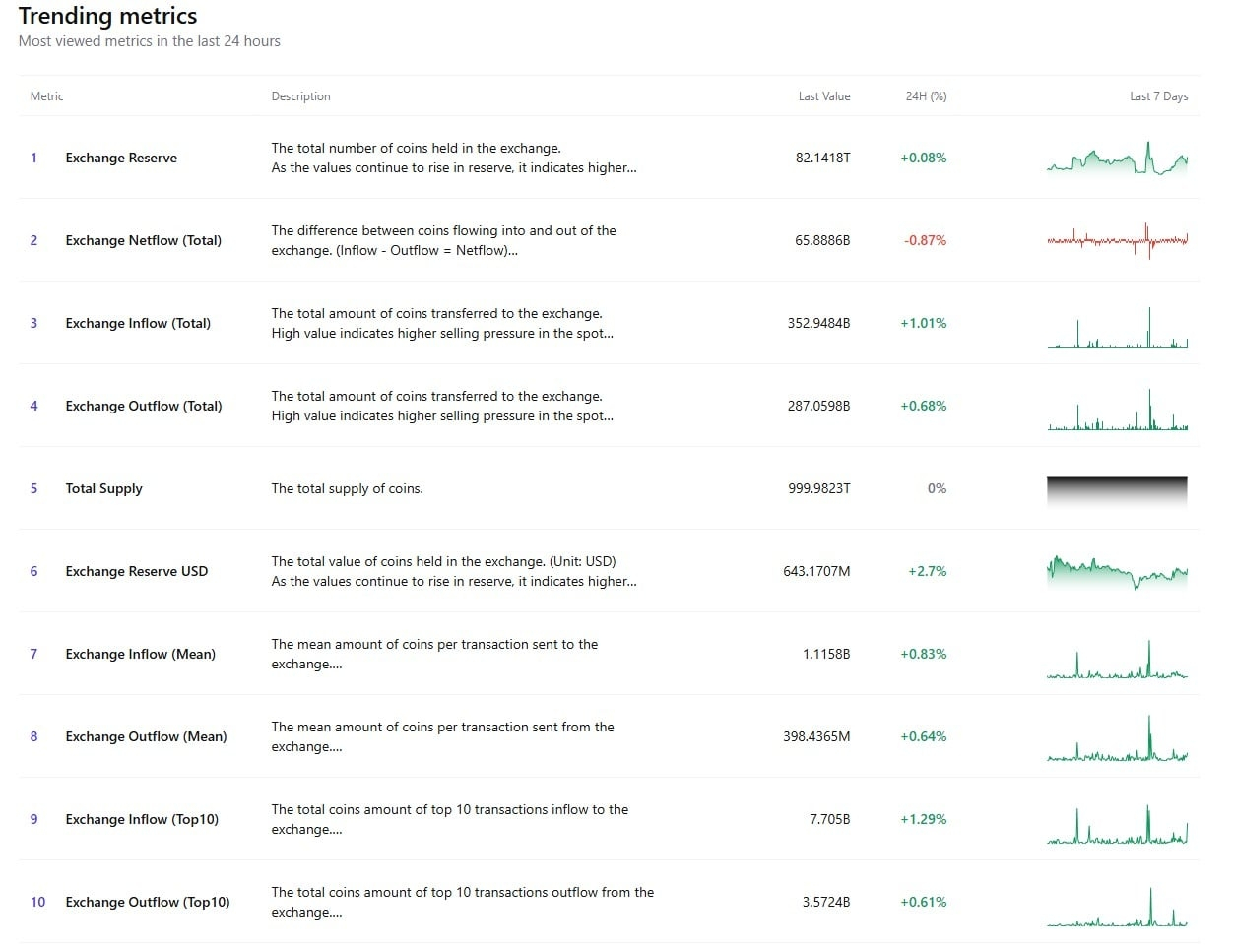Open the Total Supply metric
1233x952 pixels.
pos(103,488)
